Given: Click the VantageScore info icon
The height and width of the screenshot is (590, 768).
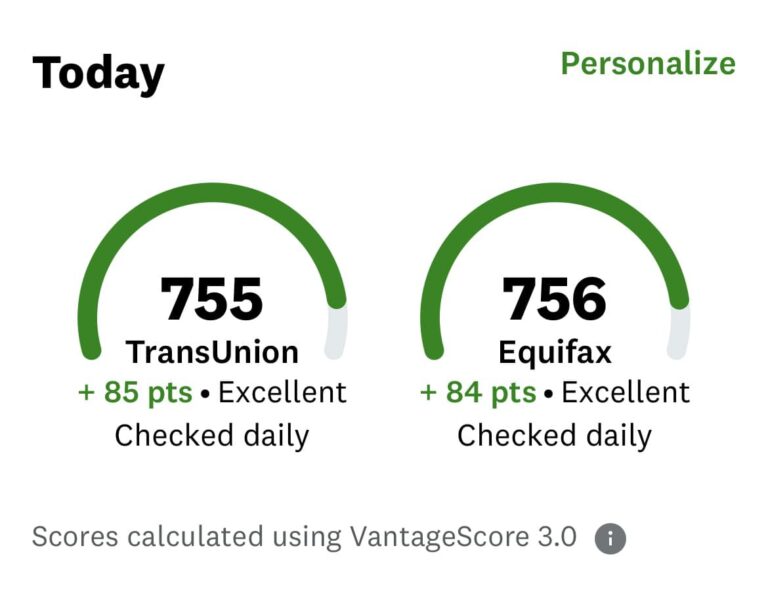Looking at the screenshot, I should coord(610,539).
